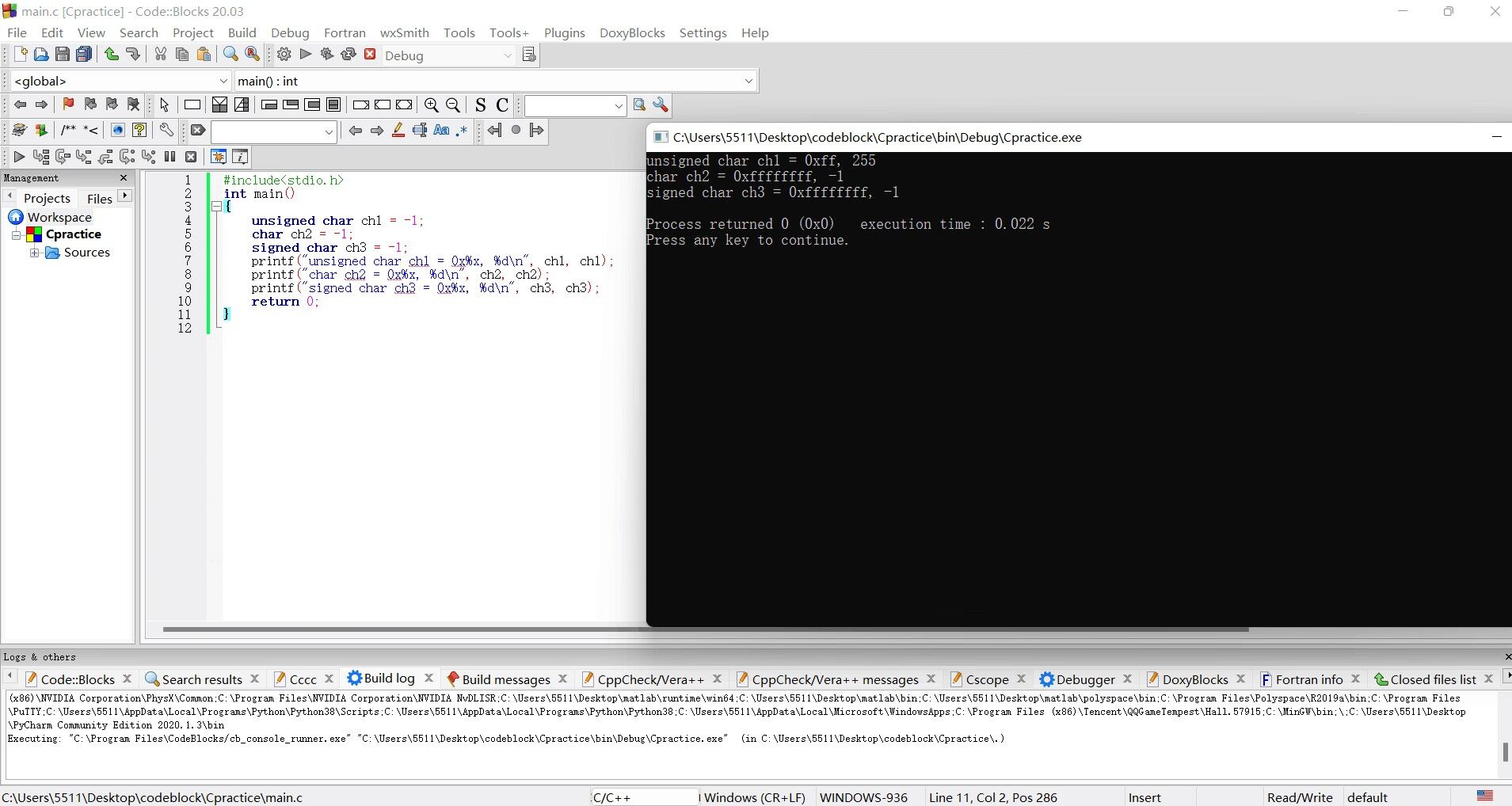Image resolution: width=1512 pixels, height=806 pixels.
Task: Click the Build gear icon
Action: [x=284, y=55]
